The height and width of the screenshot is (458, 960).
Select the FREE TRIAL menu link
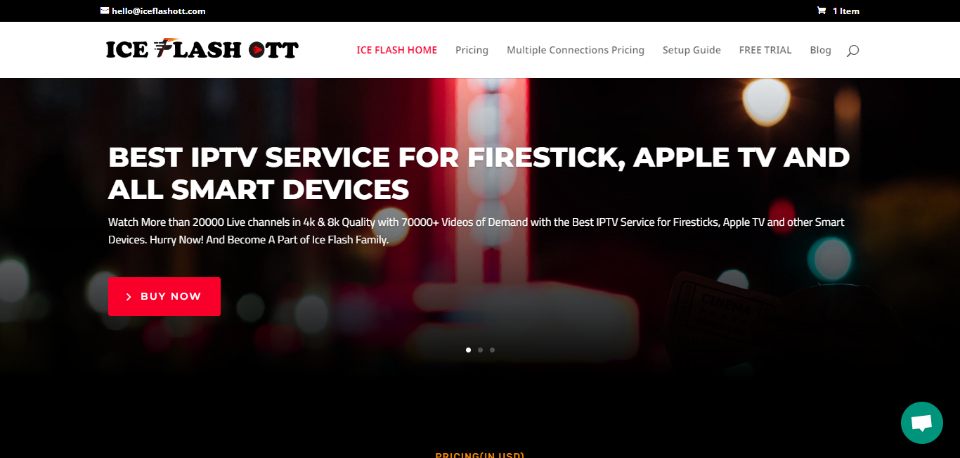765,50
